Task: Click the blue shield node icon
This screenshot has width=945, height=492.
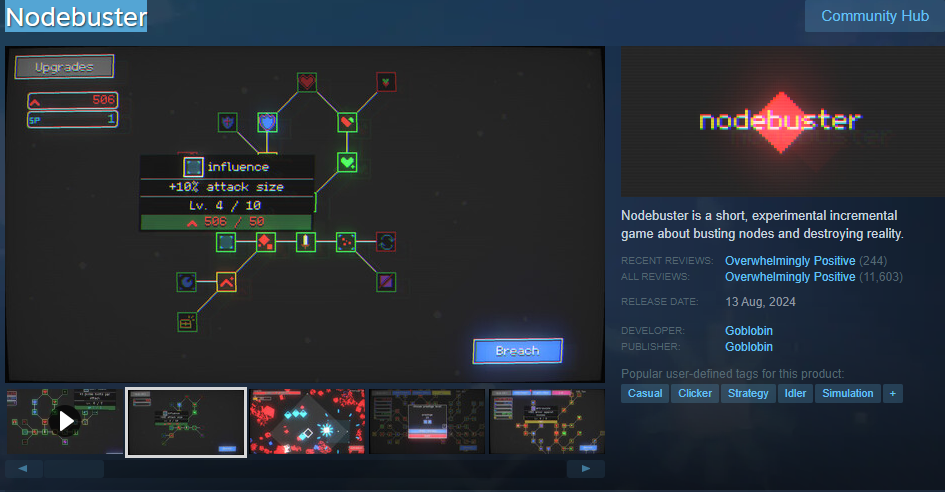Action: click(267, 122)
